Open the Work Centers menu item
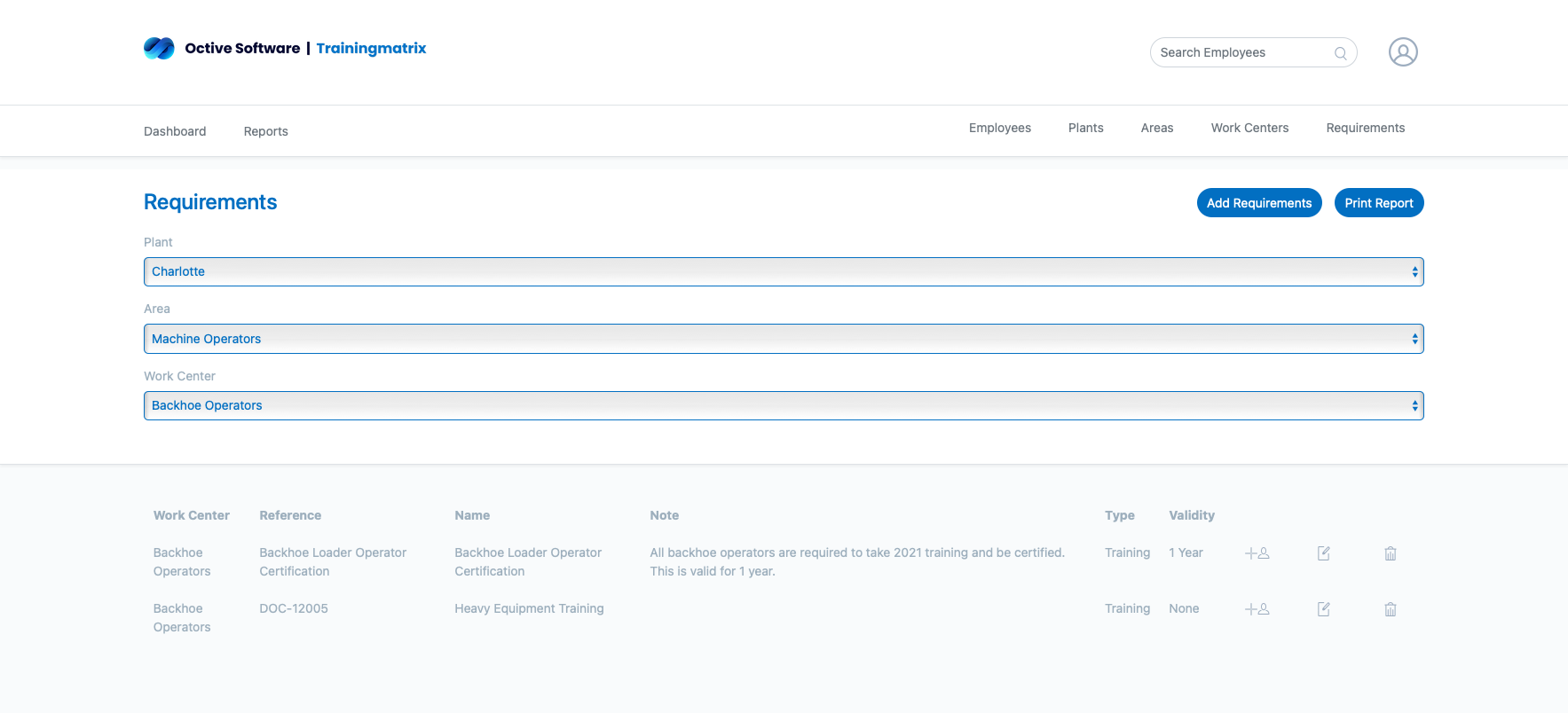 1249,128
